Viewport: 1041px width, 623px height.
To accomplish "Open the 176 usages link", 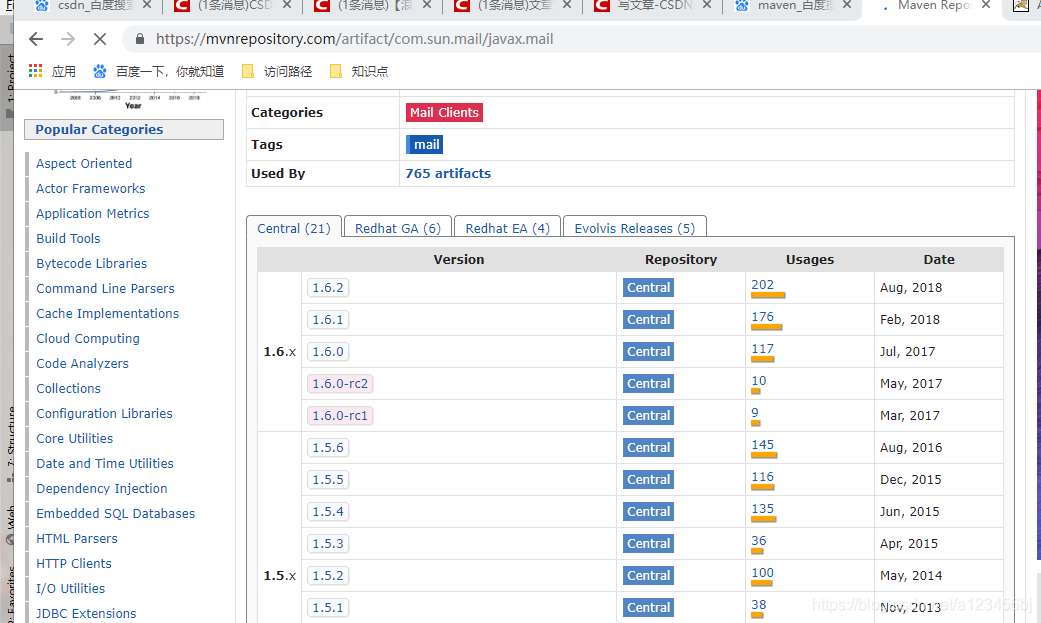I will tap(762, 316).
